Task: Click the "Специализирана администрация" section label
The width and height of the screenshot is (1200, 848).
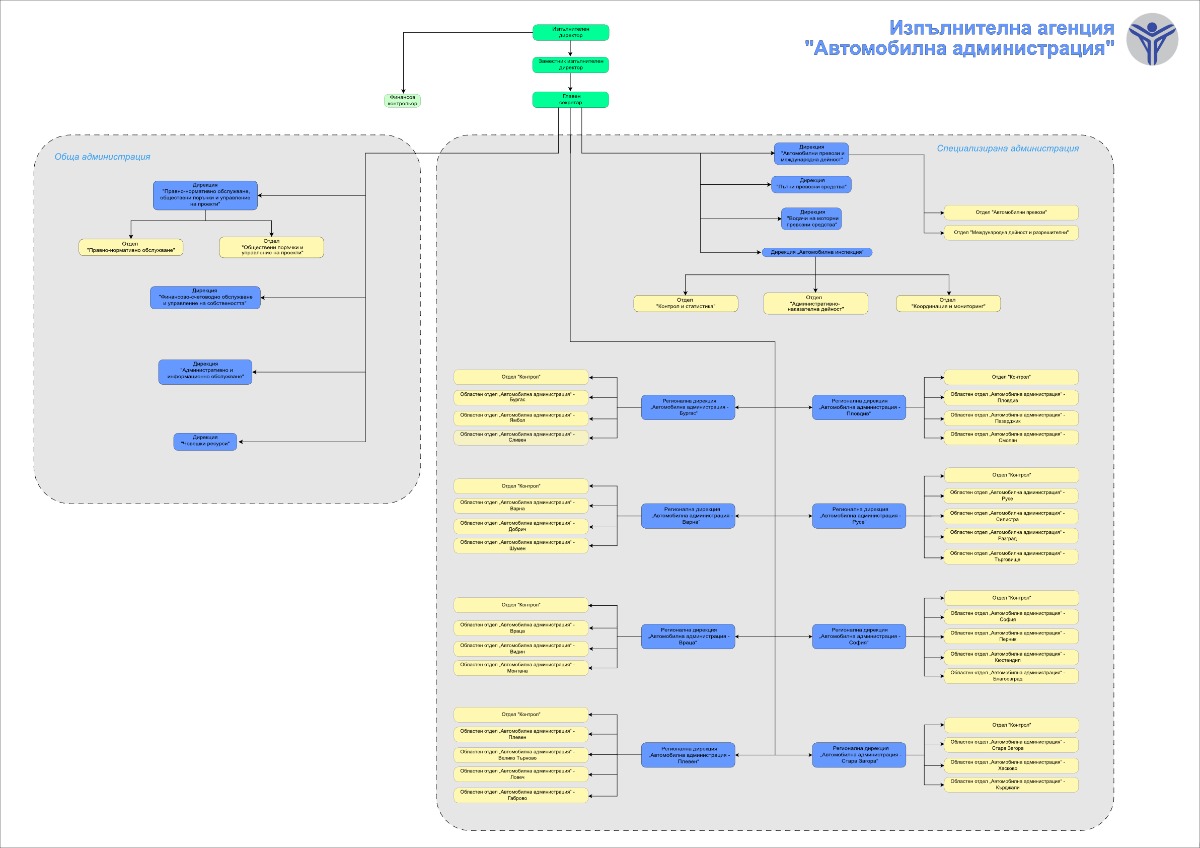Action: [1008, 148]
